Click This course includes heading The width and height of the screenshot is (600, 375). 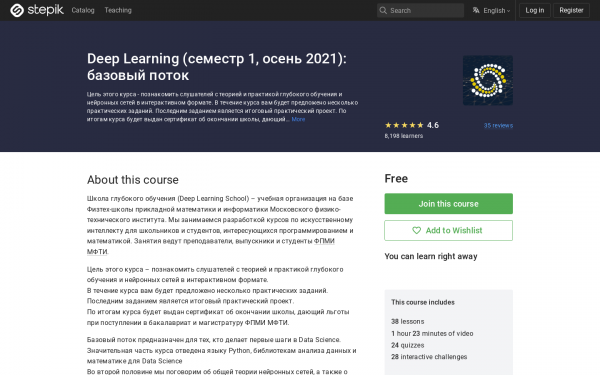click(423, 302)
